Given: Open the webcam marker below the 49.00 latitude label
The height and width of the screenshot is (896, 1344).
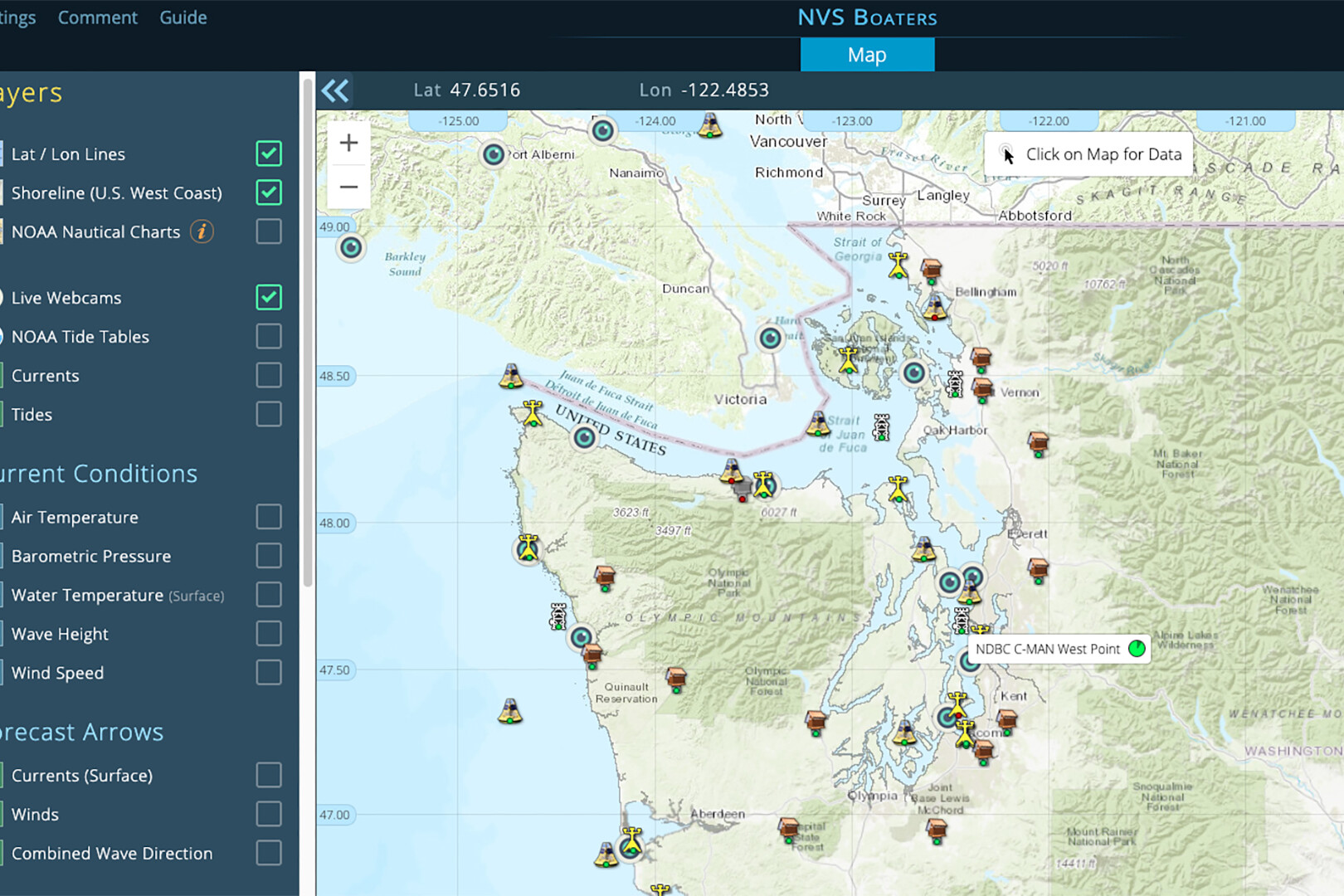Looking at the screenshot, I should 351,247.
